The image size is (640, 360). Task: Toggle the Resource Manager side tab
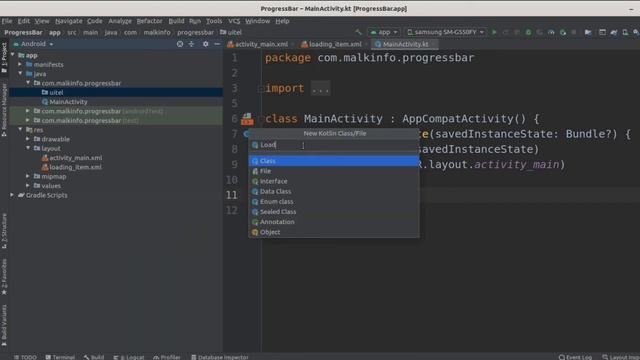tap(4, 109)
